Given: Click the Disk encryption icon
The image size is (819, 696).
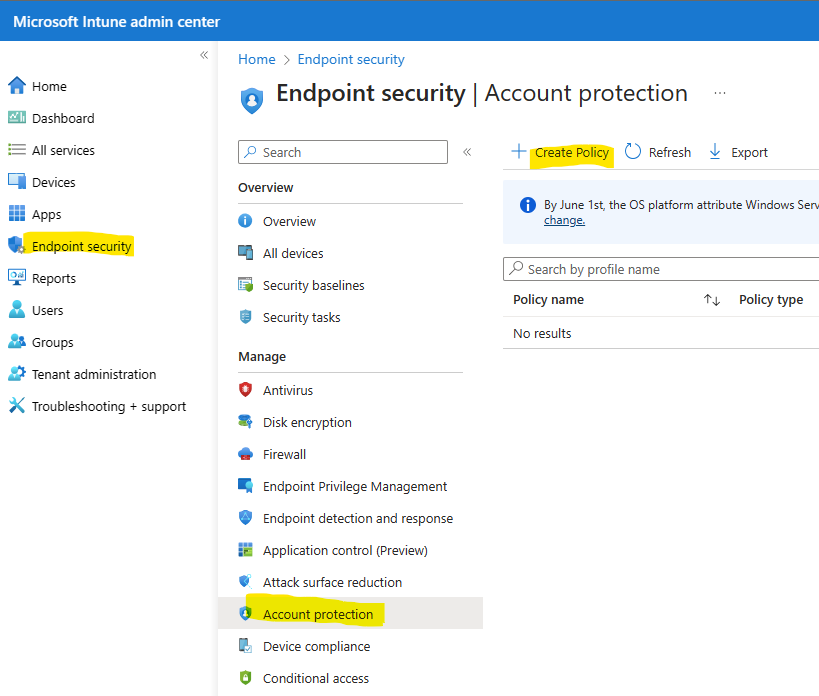Looking at the screenshot, I should point(245,421).
